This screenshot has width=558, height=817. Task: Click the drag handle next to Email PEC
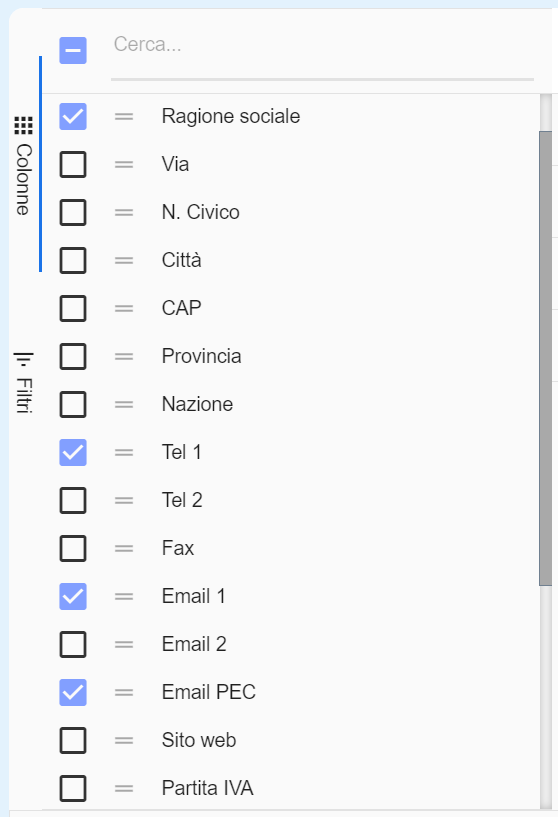click(x=124, y=692)
